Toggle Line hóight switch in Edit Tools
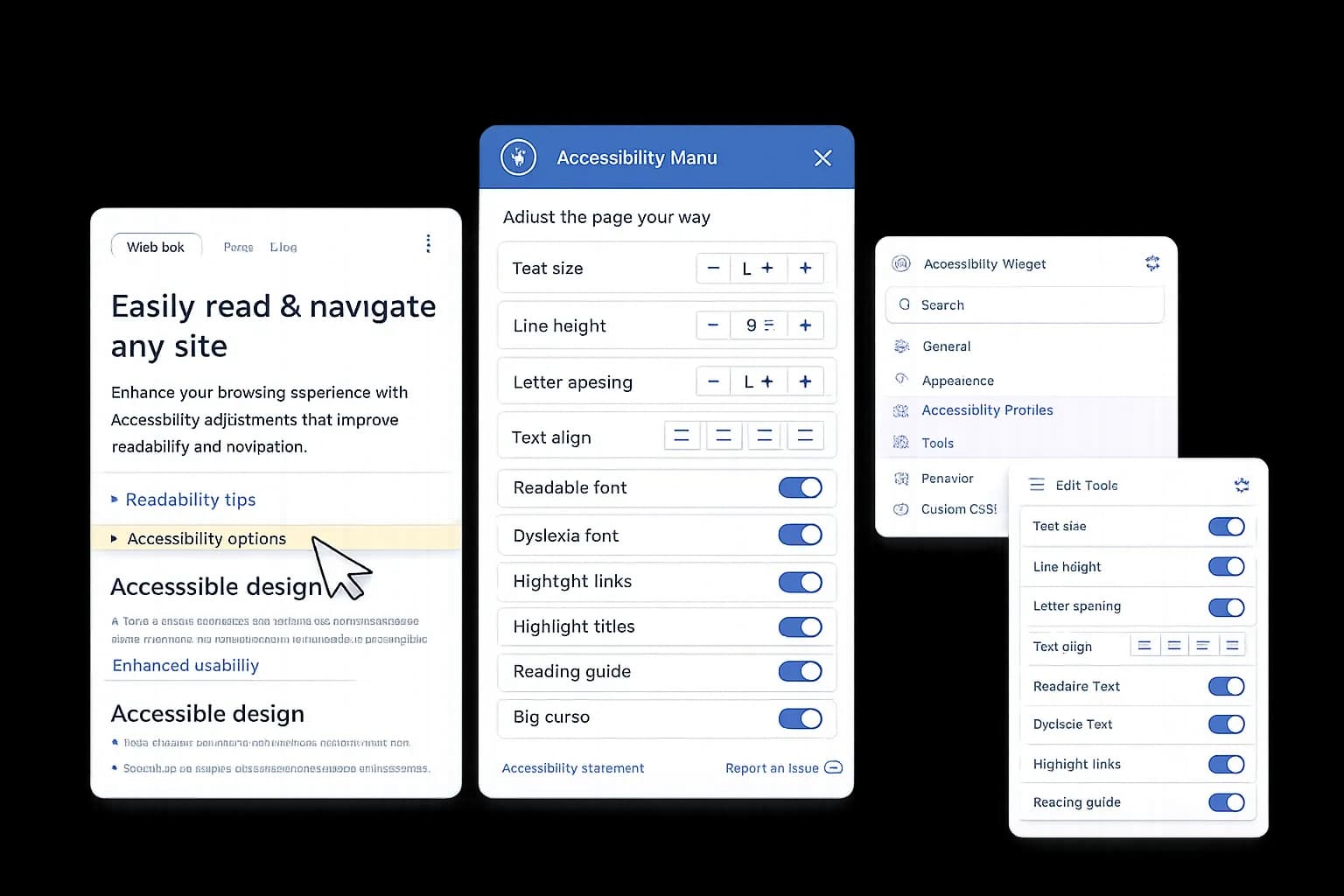 (1226, 566)
